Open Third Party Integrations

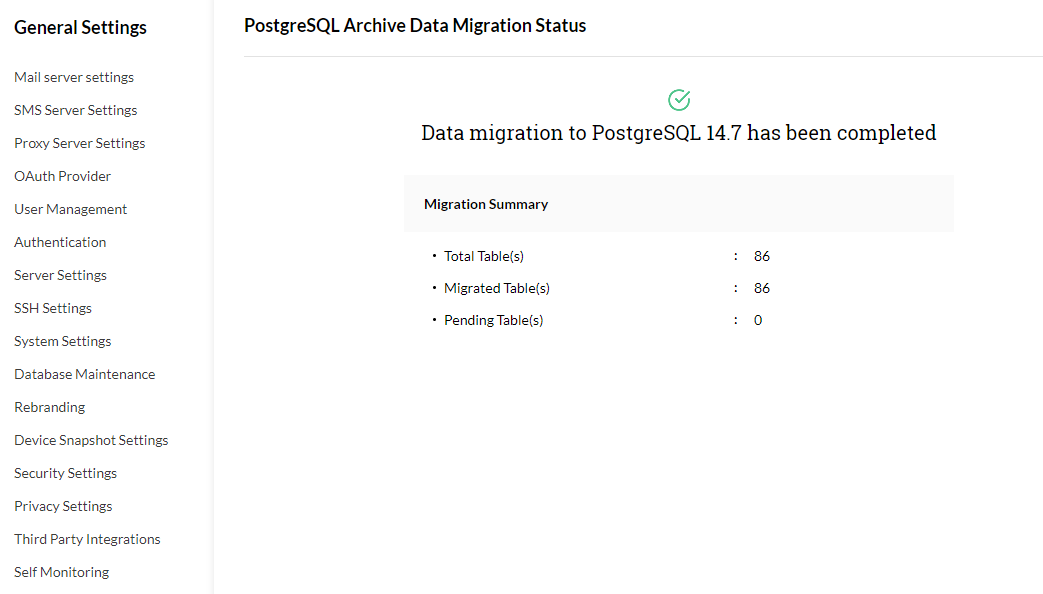point(87,539)
